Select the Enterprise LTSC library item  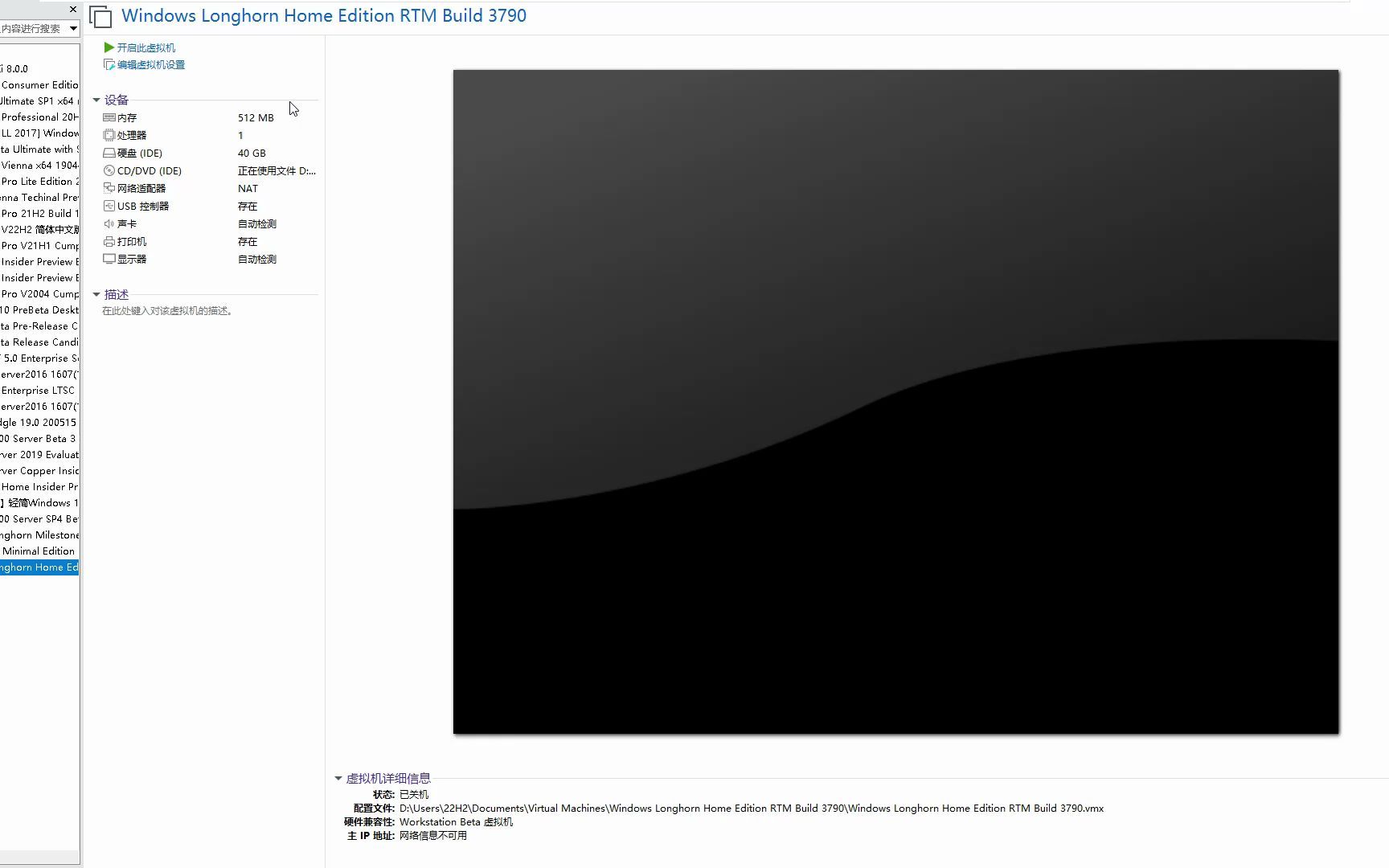pyautogui.click(x=39, y=391)
